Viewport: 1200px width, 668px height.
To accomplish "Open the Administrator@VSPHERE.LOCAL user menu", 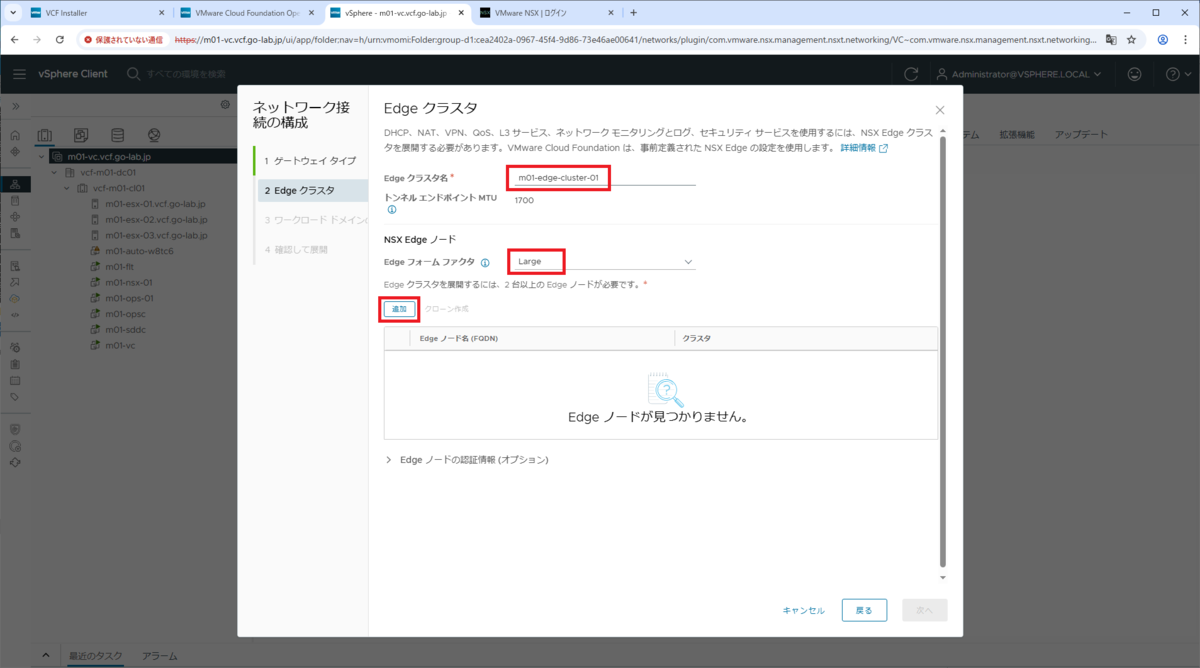I will [1019, 74].
